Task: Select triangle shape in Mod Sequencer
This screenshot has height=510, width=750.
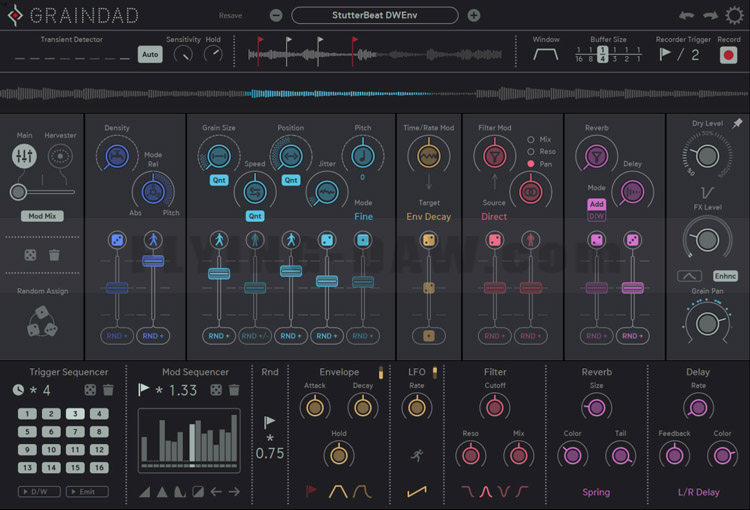Action: pyautogui.click(x=162, y=491)
